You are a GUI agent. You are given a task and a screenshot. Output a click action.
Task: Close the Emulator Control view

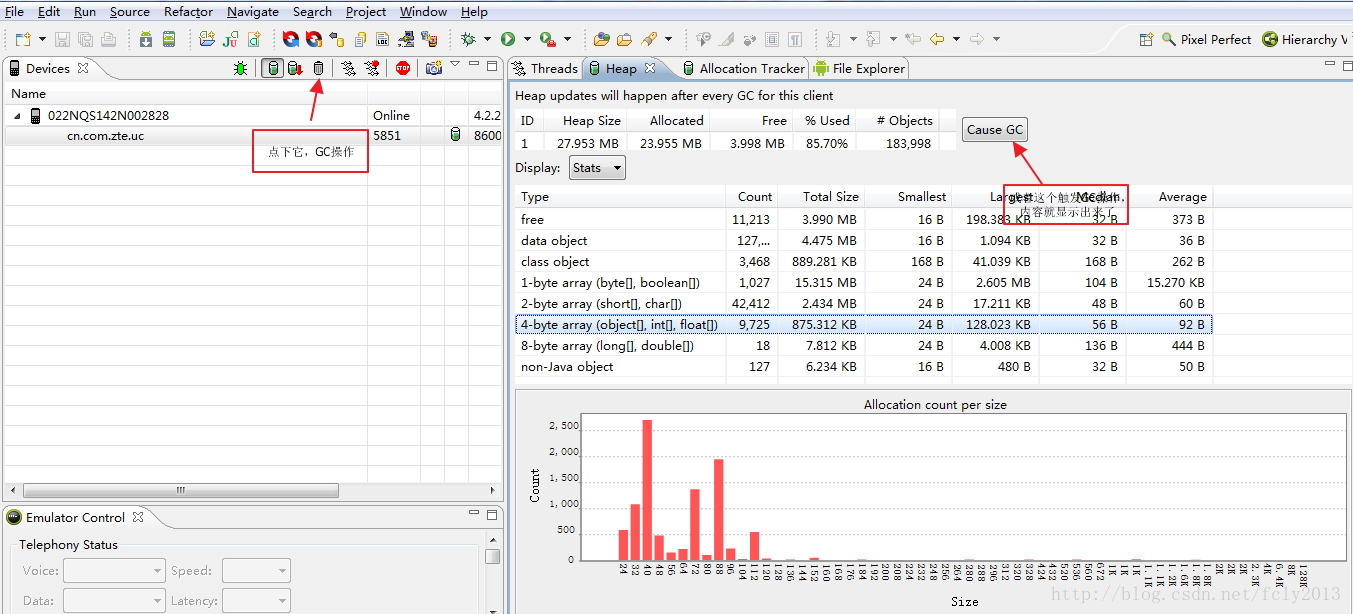pos(138,517)
